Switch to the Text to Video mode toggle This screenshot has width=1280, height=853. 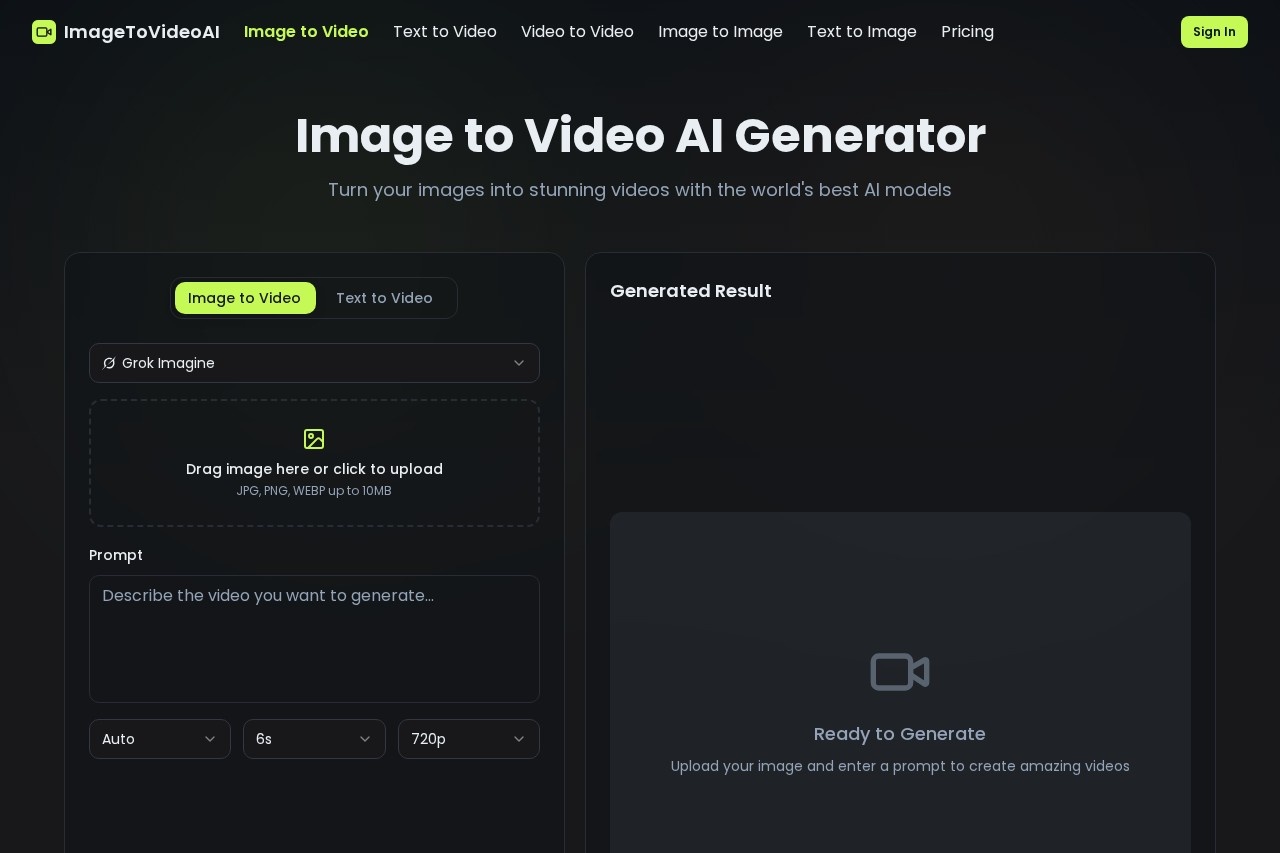coord(384,298)
